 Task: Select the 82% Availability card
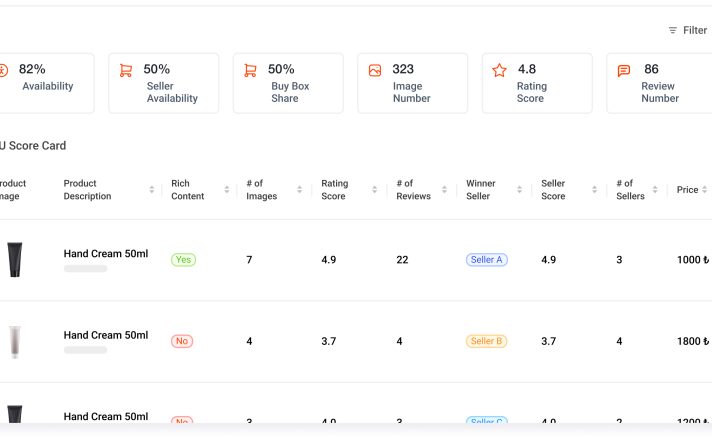click(x=46, y=83)
